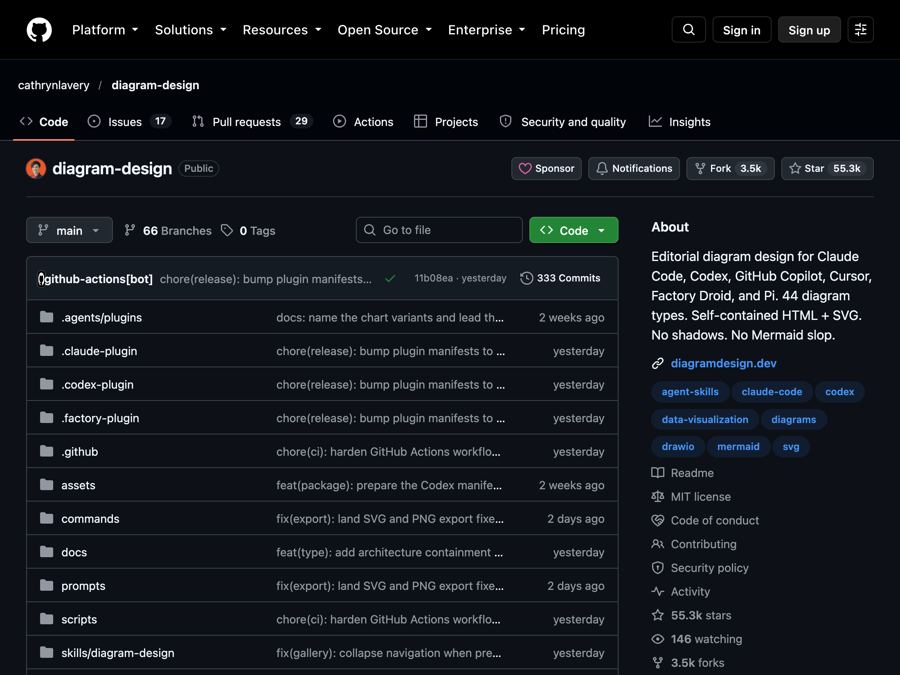Switch to the Pull requests tab
Viewport: 900px width, 675px height.
[x=252, y=122]
